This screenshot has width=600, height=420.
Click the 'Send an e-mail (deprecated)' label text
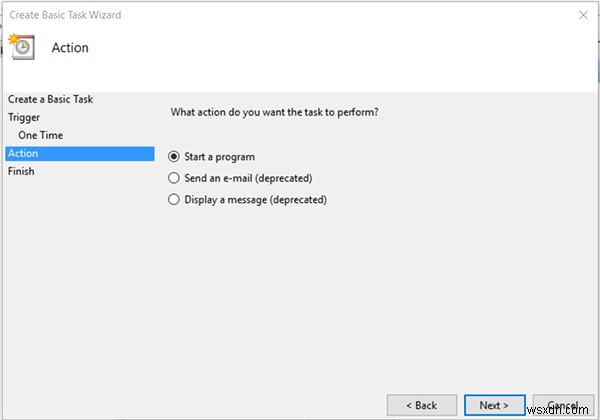coord(249,178)
